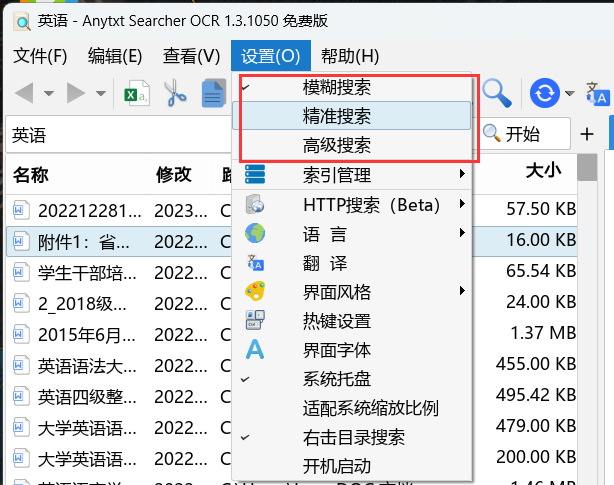
Task: Sort by the 大小 column header
Action: pyautogui.click(x=544, y=171)
